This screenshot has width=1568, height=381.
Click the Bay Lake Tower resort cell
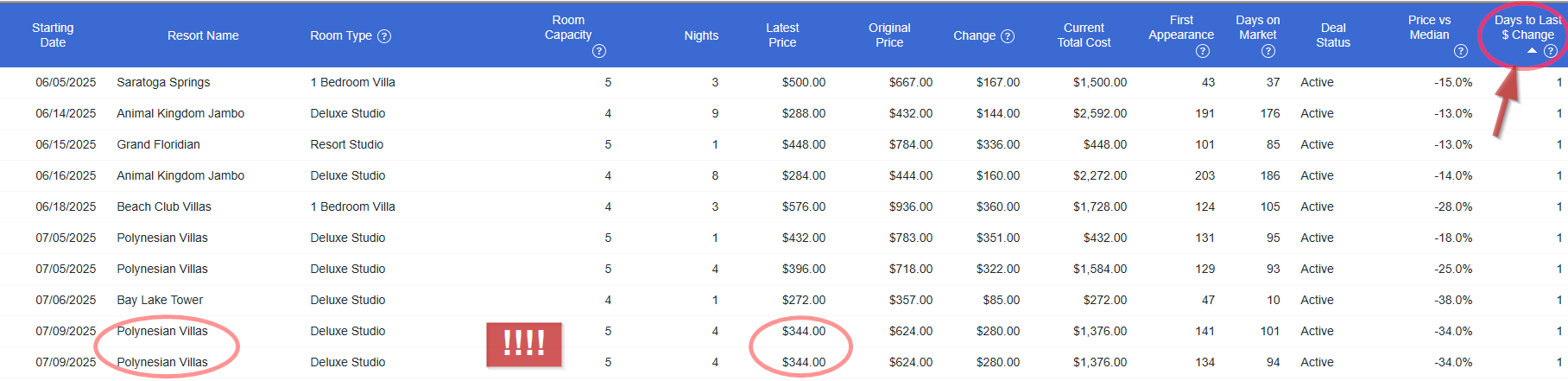coord(161,301)
